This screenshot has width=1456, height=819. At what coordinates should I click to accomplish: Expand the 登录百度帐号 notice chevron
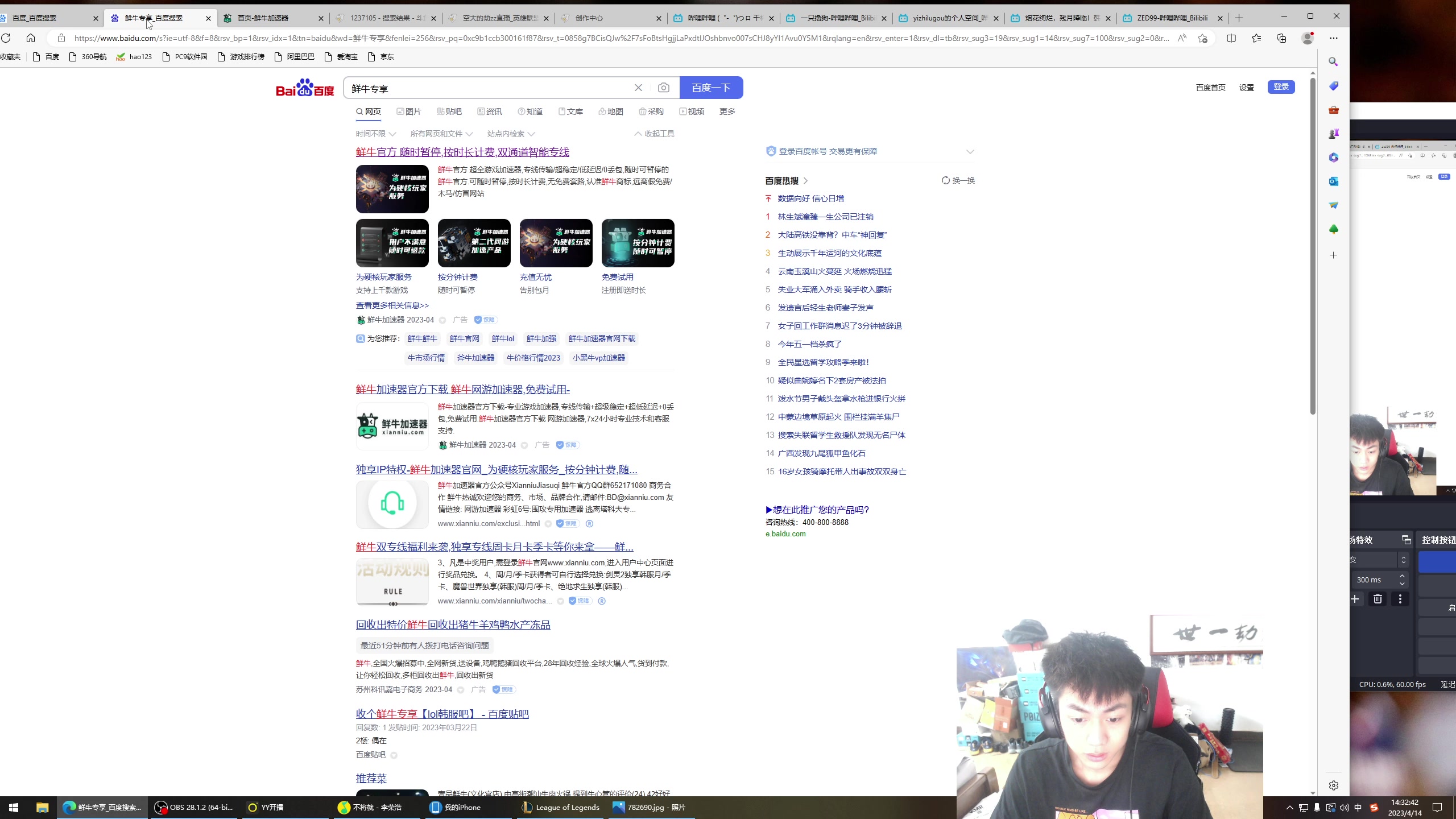(970, 151)
